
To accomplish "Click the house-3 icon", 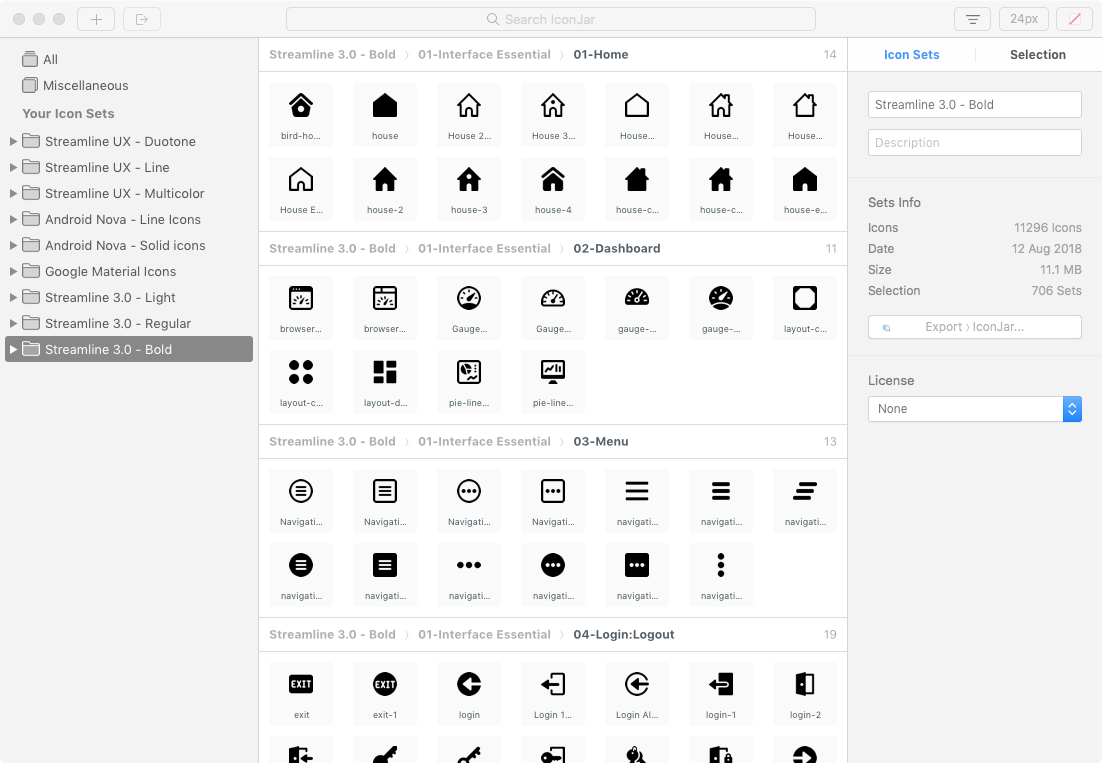I will 469,188.
